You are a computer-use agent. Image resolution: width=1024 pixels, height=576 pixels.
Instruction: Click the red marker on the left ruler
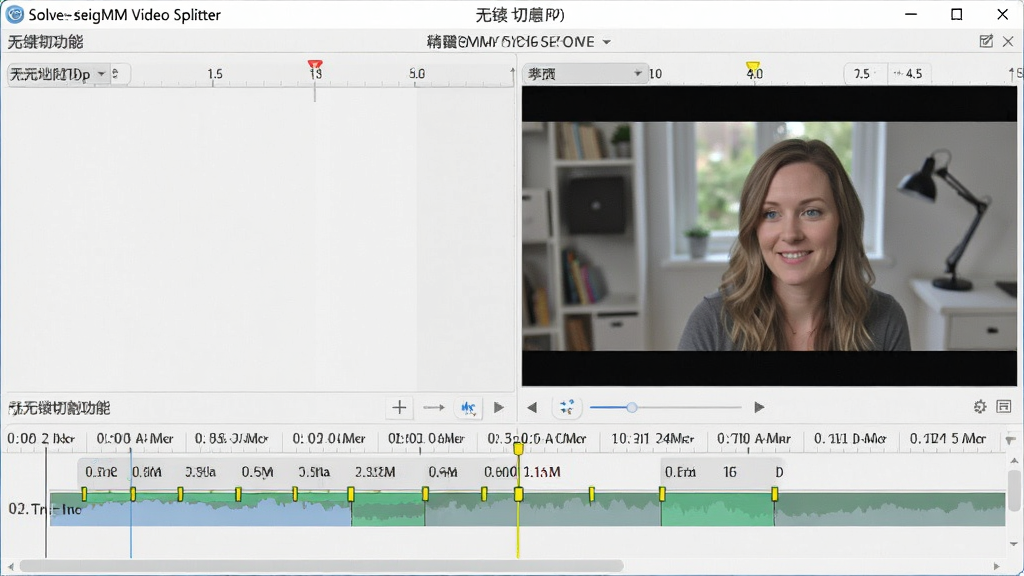(x=315, y=65)
